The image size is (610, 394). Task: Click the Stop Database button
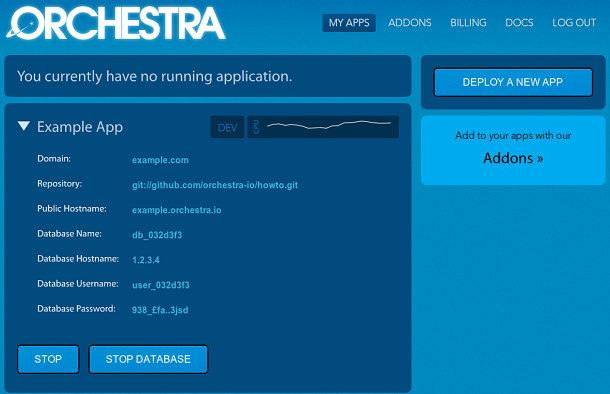coord(148,359)
